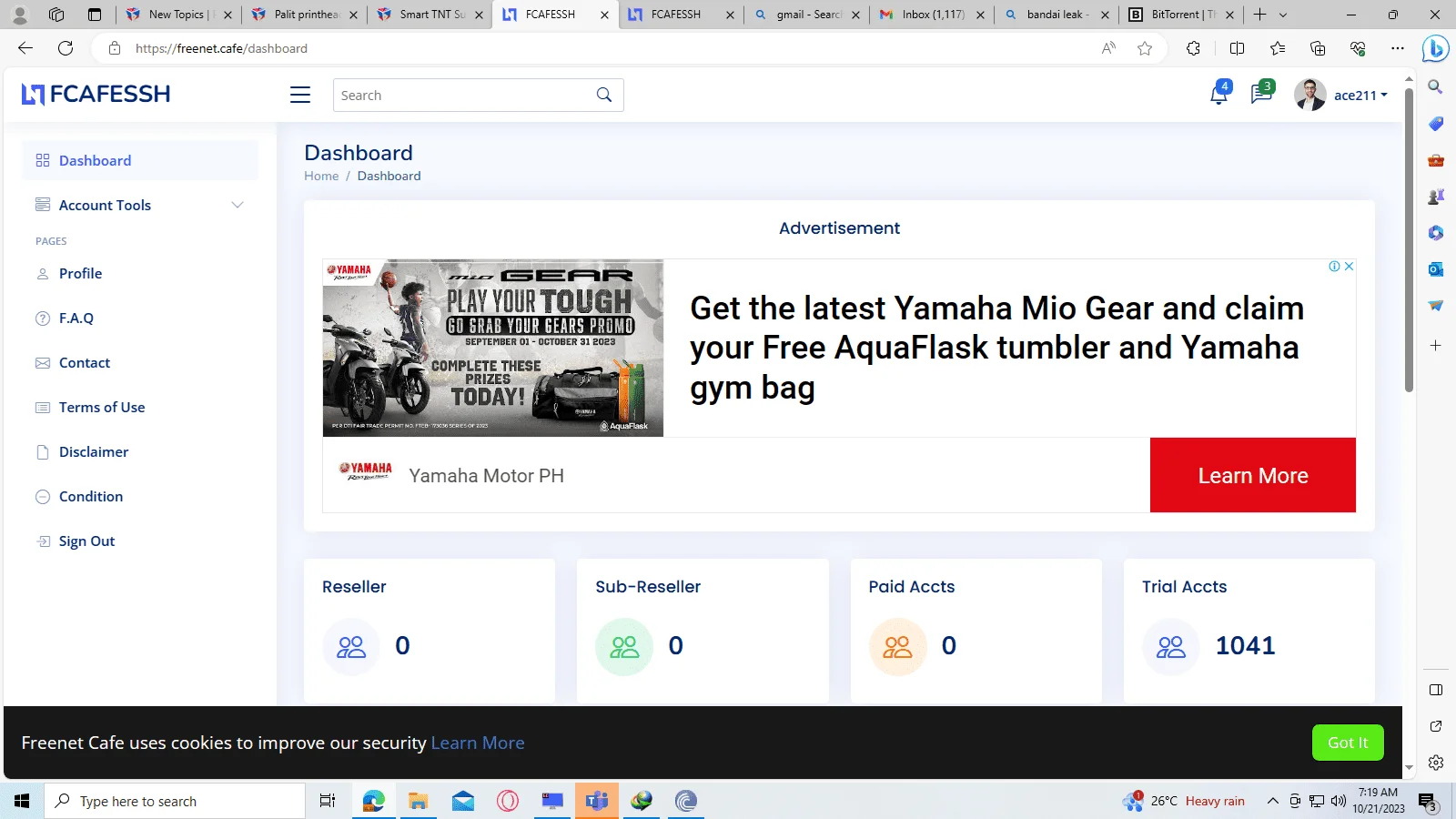
Task: Click the Reseller card users icon
Action: coord(351,647)
